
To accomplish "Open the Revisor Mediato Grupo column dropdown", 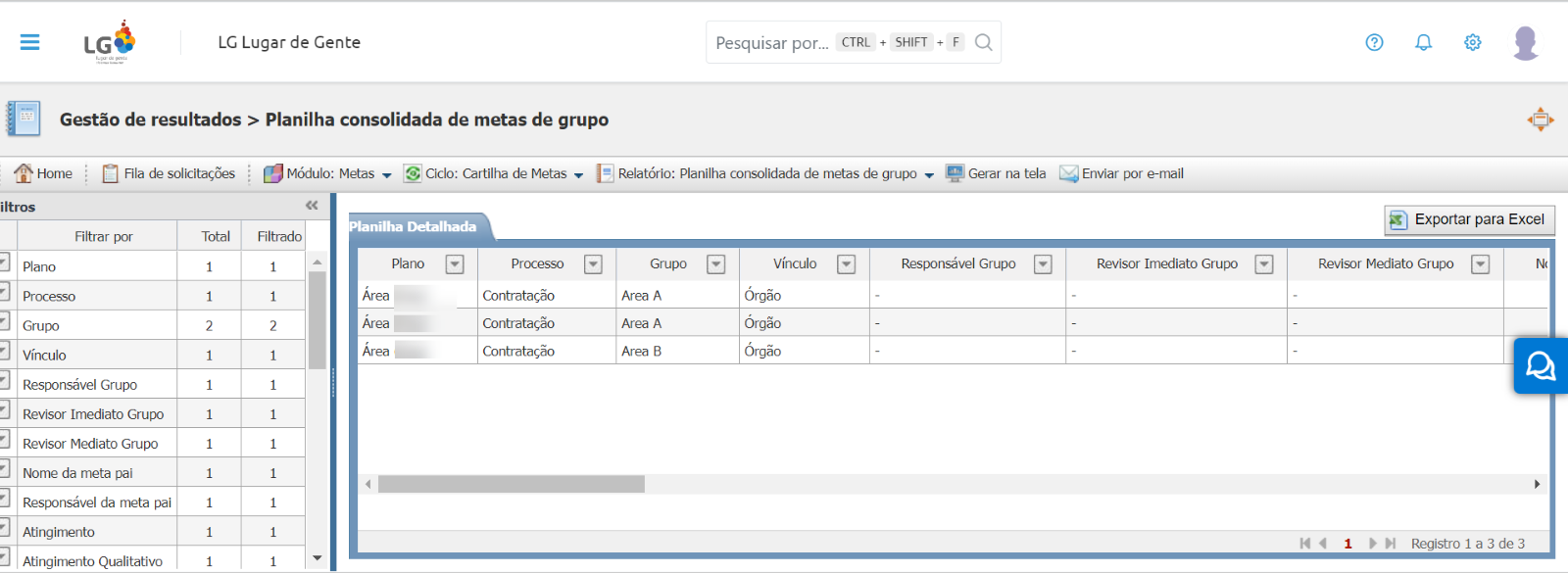I will pyautogui.click(x=1481, y=264).
